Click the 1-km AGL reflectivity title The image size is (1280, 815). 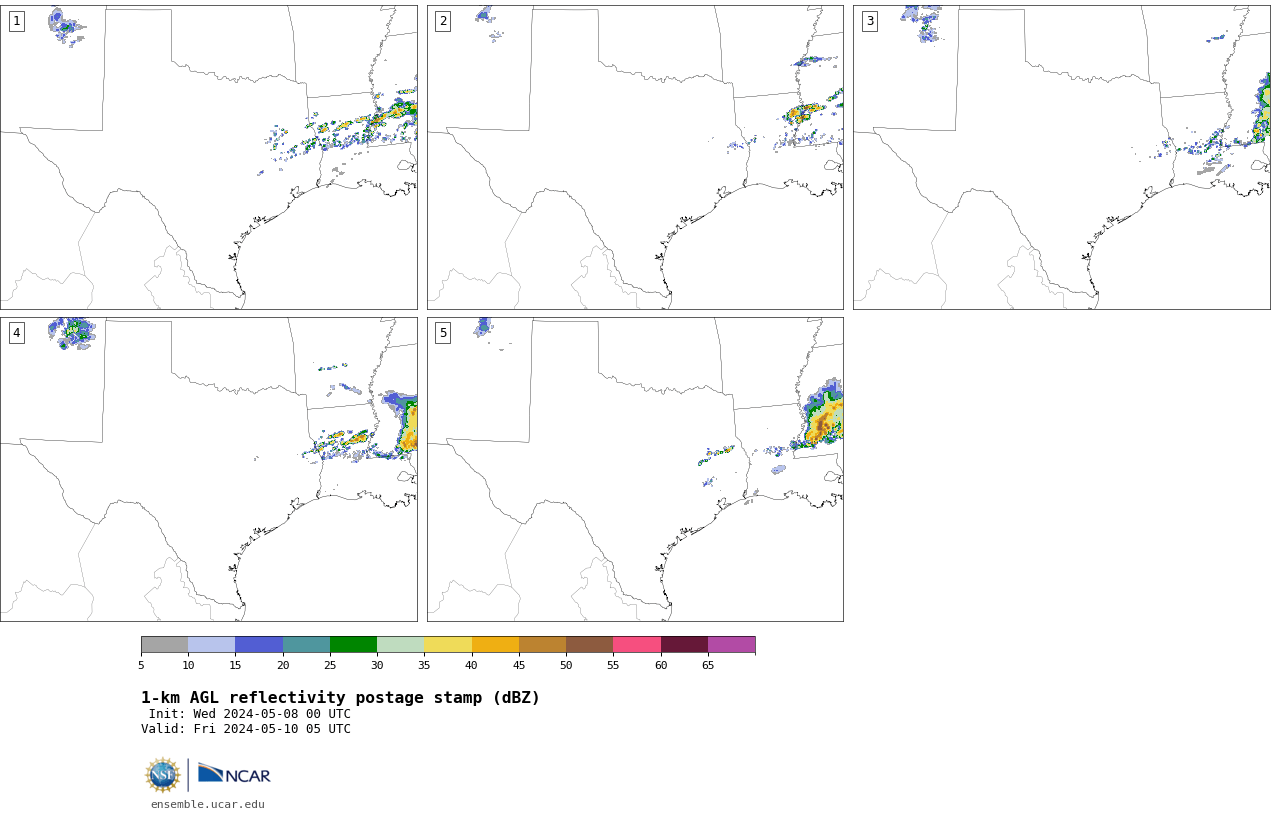click(x=340, y=698)
